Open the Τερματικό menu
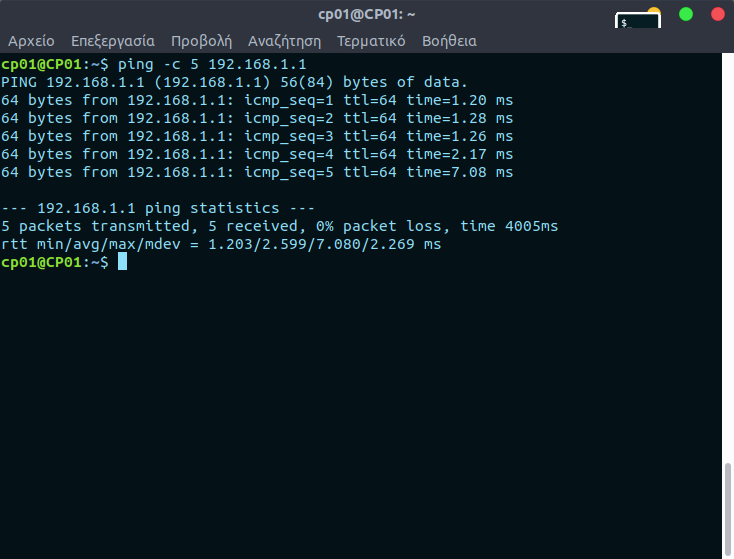 pyautogui.click(x=371, y=41)
